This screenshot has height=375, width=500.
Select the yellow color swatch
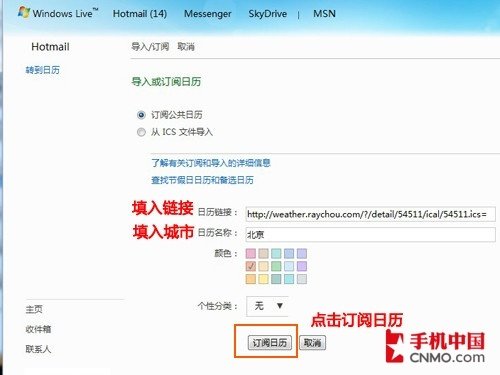tap(263, 279)
